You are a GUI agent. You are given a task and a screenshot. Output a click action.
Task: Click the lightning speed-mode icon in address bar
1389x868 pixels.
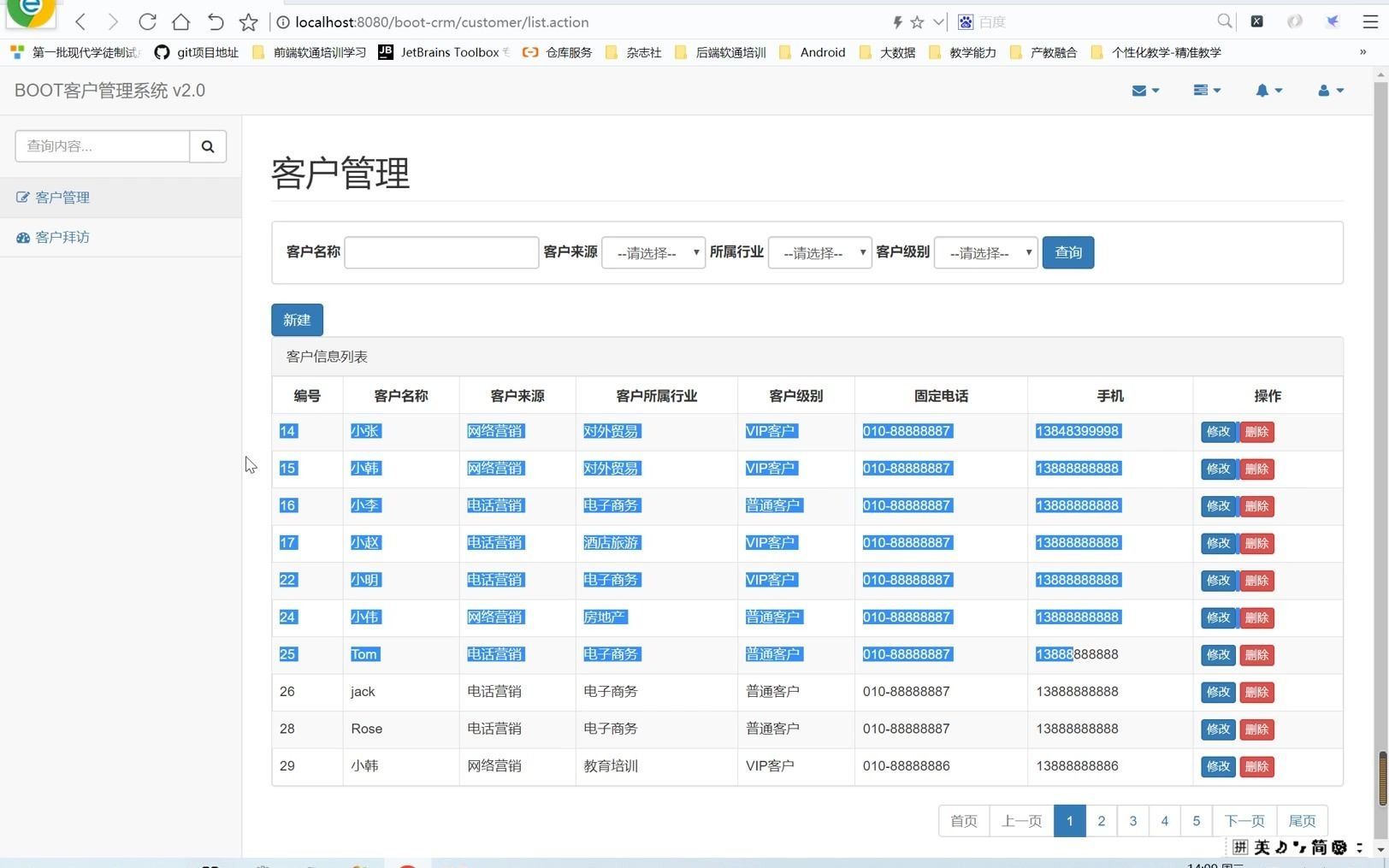(x=897, y=22)
